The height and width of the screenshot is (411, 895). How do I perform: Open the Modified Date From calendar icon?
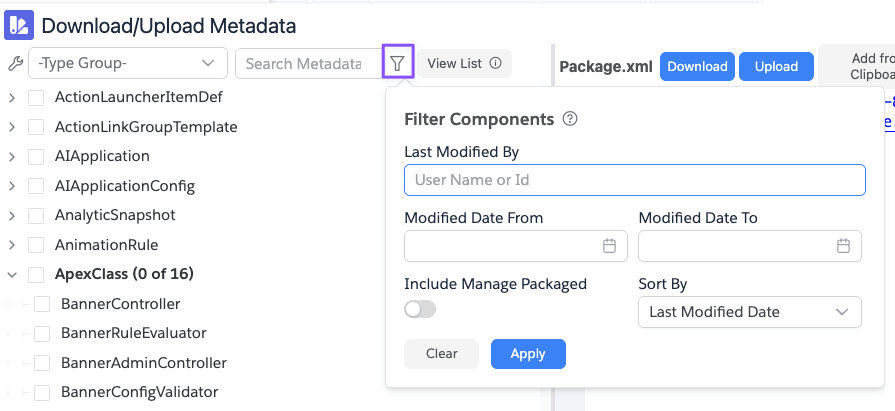click(610, 246)
